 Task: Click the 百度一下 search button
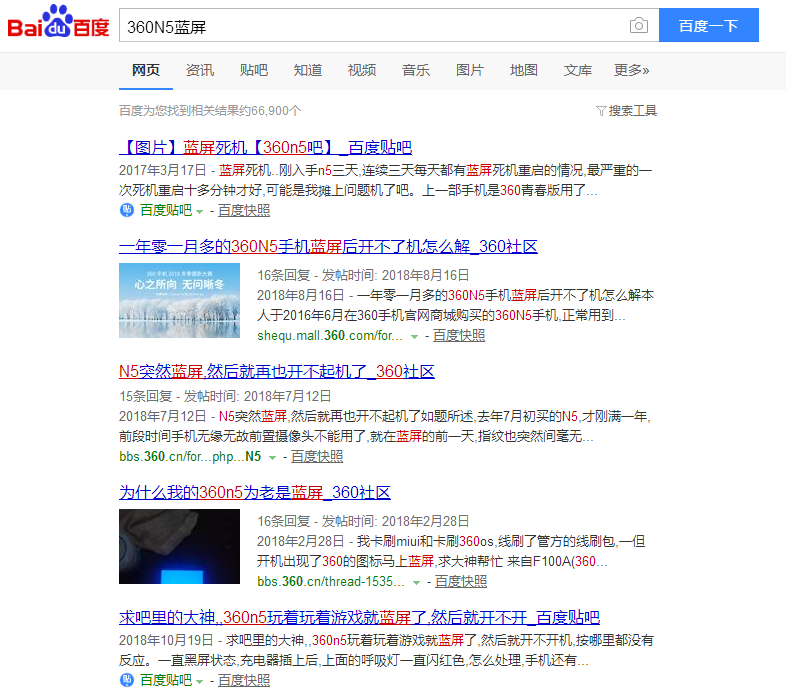(x=708, y=25)
